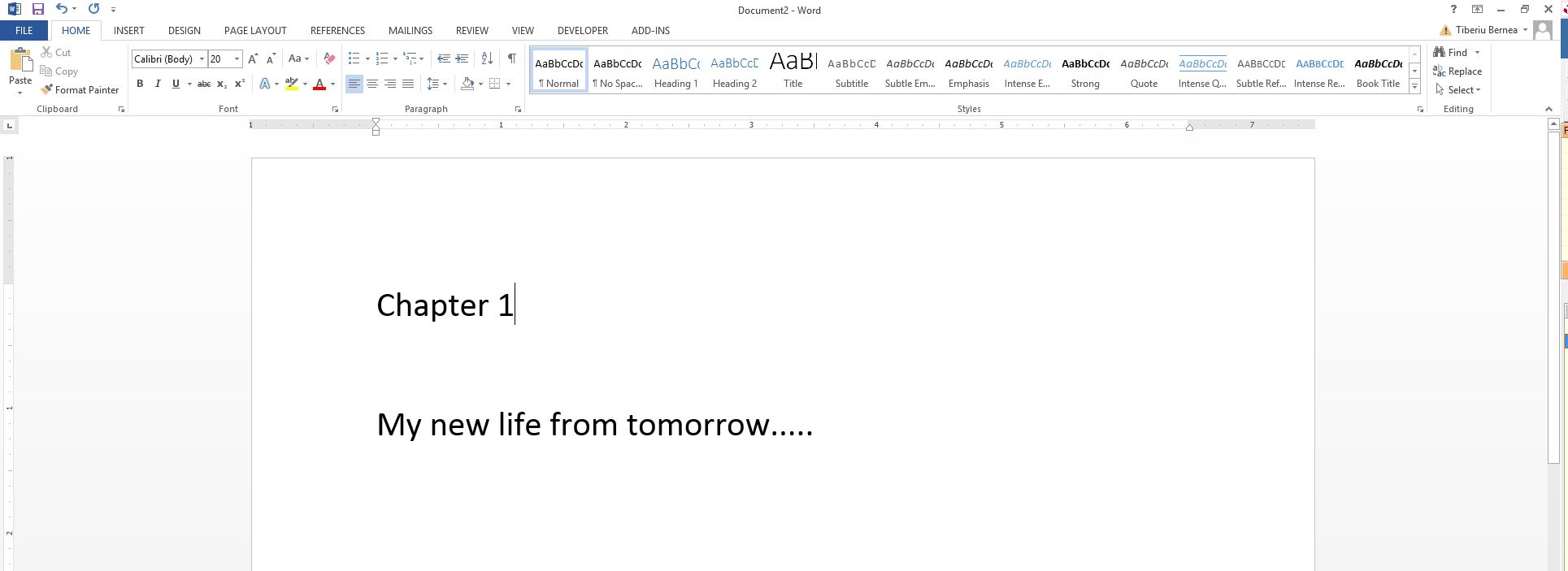Grow font size with the larger A icon
This screenshot has width=1568, height=571.
coord(253,58)
